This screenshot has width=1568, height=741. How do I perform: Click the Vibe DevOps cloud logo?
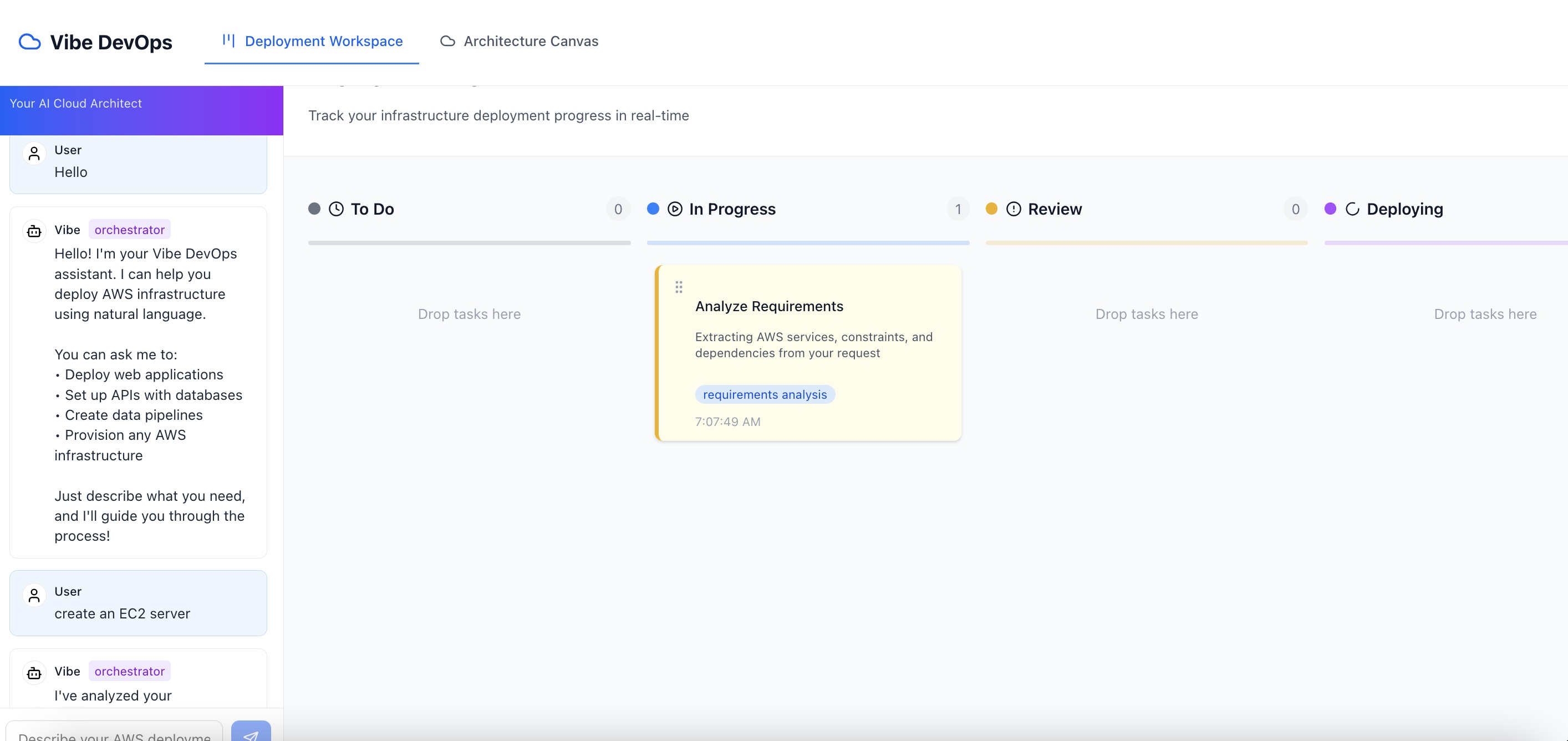point(30,42)
